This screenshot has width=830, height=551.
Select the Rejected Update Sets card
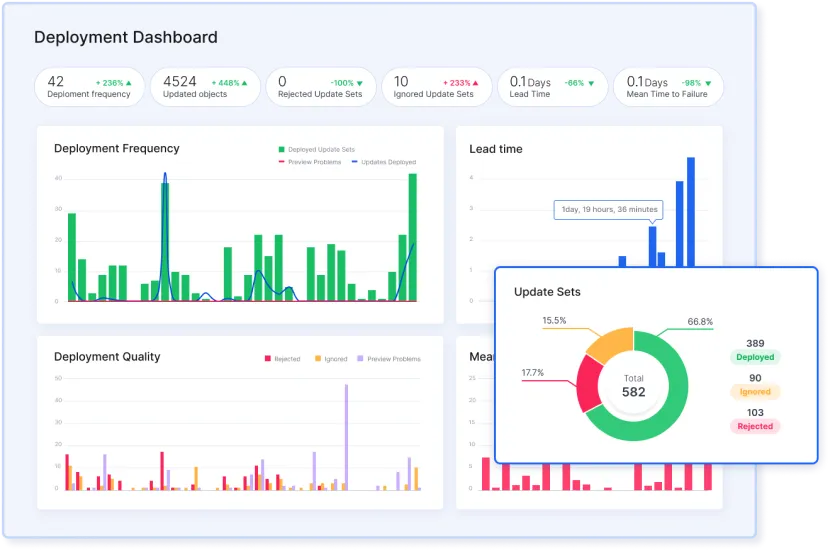320,87
